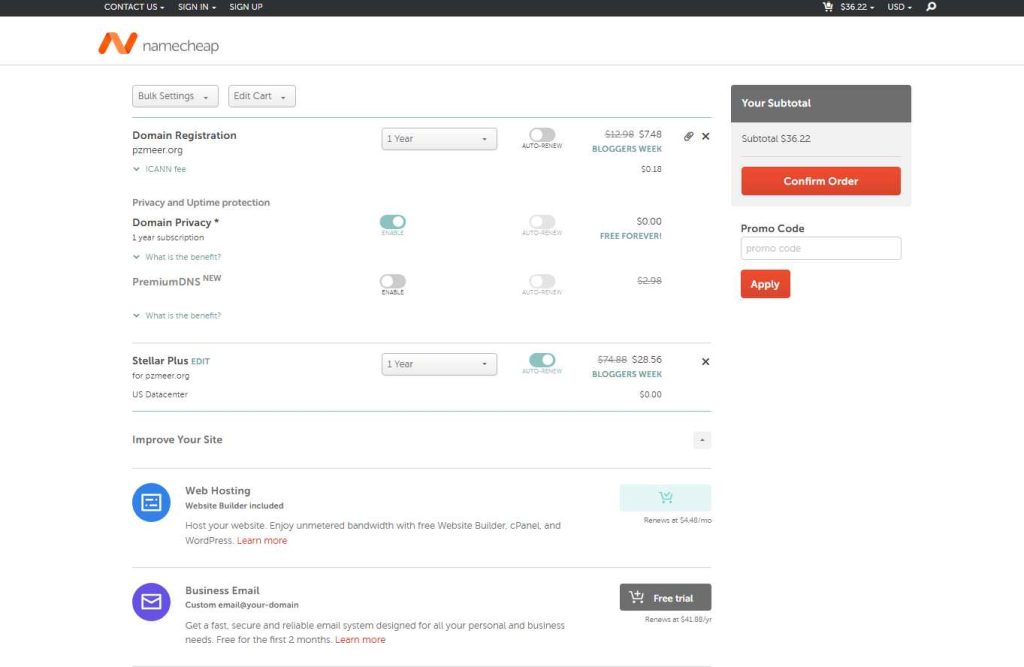Screen dimensions: 1024x667
Task: Open the search magnifier icon
Action: click(931, 7)
